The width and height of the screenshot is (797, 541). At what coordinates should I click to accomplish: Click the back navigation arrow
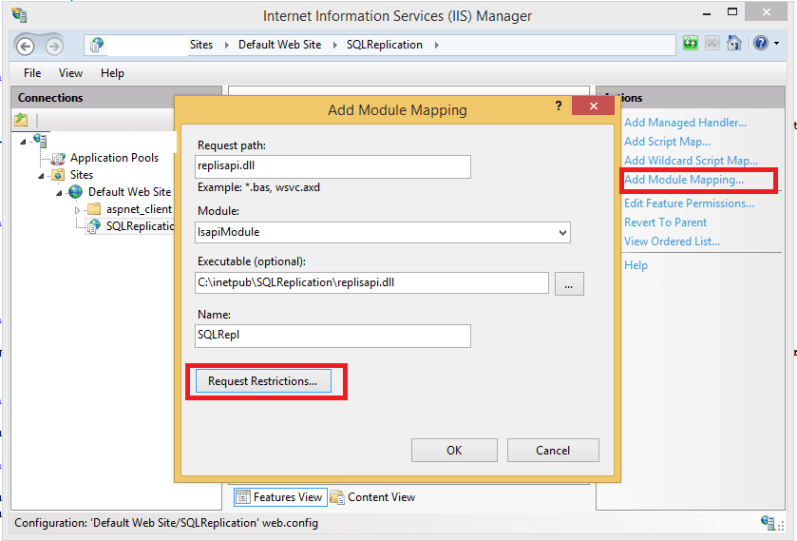(26, 45)
